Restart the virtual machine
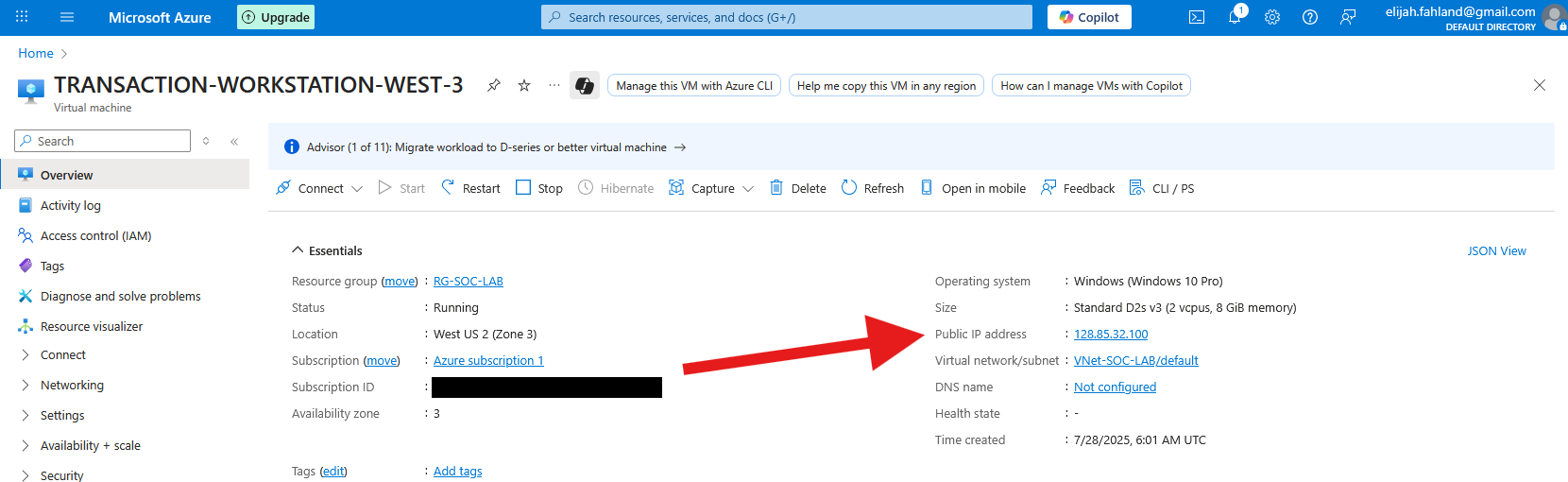The height and width of the screenshot is (482, 1568). click(470, 188)
